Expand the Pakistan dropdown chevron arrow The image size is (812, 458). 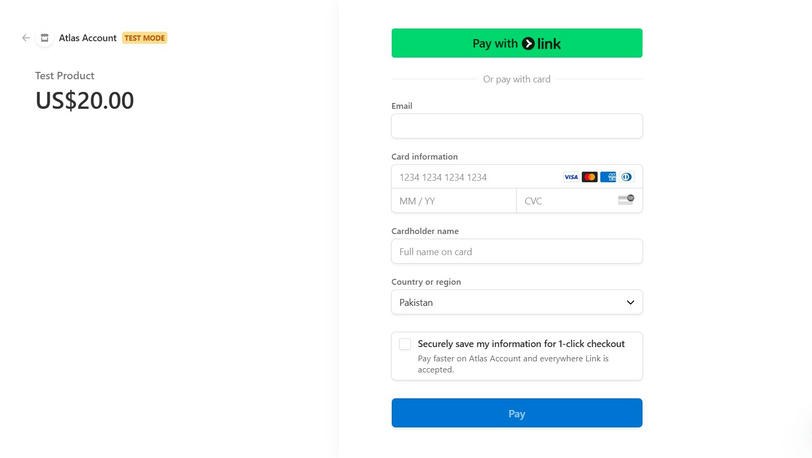click(x=630, y=303)
